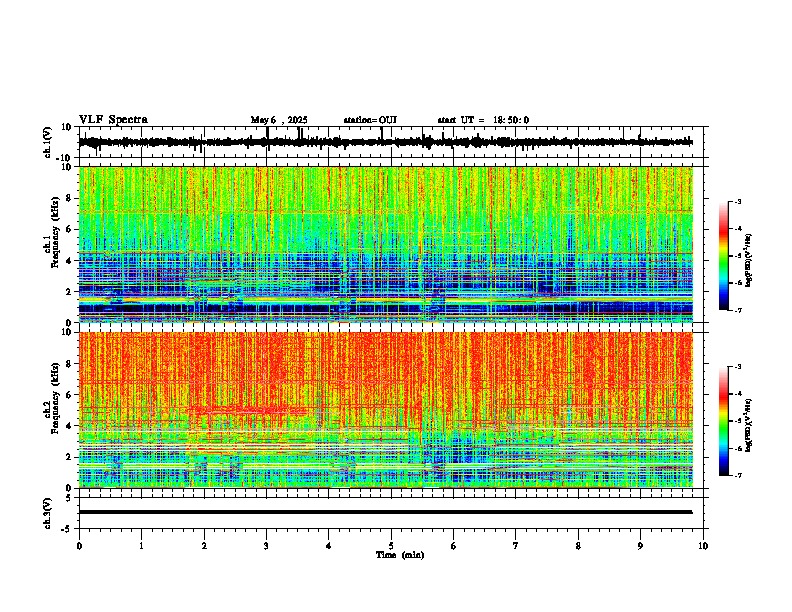Click the ch.1 color bar log(PSD) unit label
792x612 pixels.
[749, 261]
